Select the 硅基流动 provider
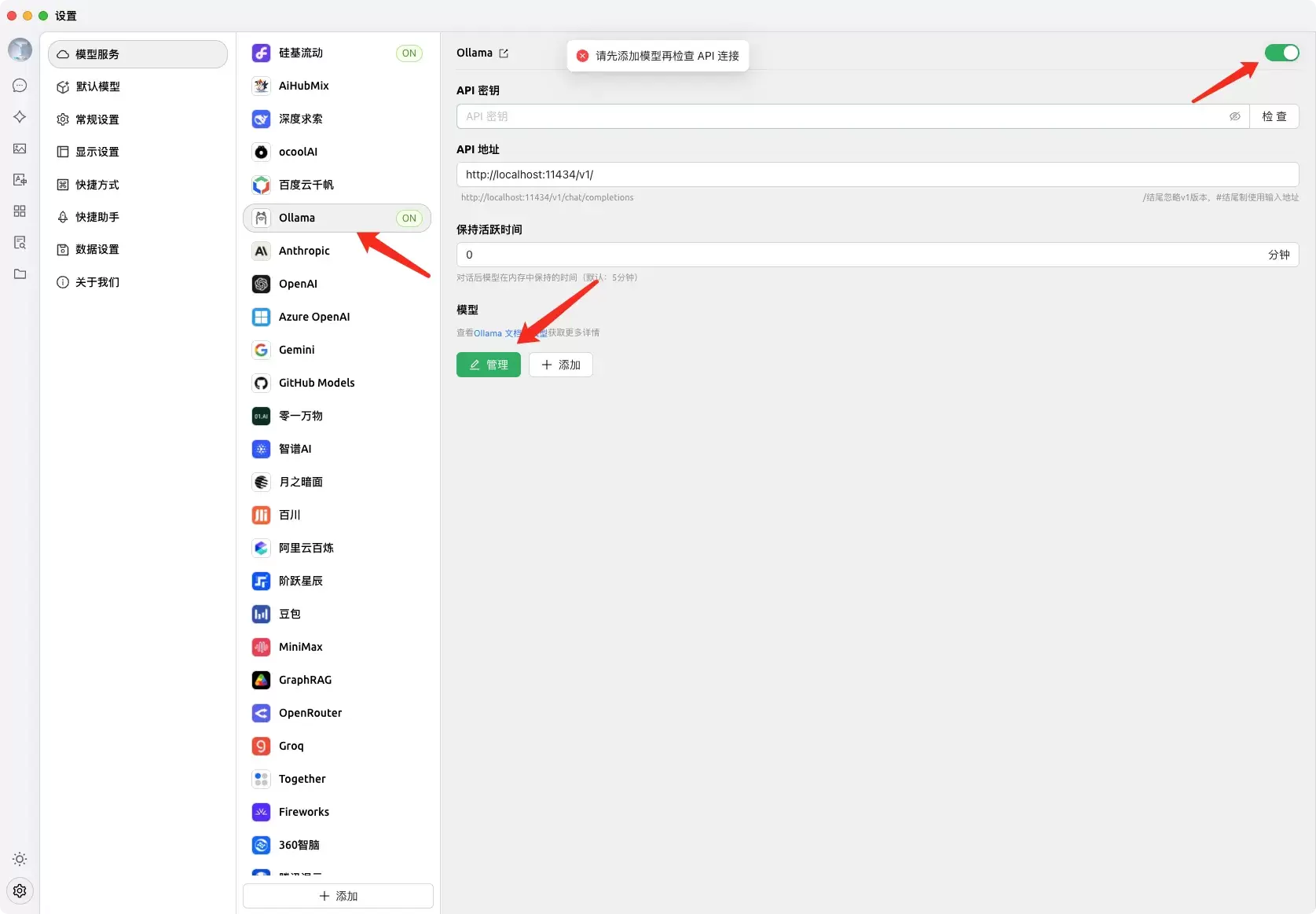The image size is (1316, 914). (337, 53)
